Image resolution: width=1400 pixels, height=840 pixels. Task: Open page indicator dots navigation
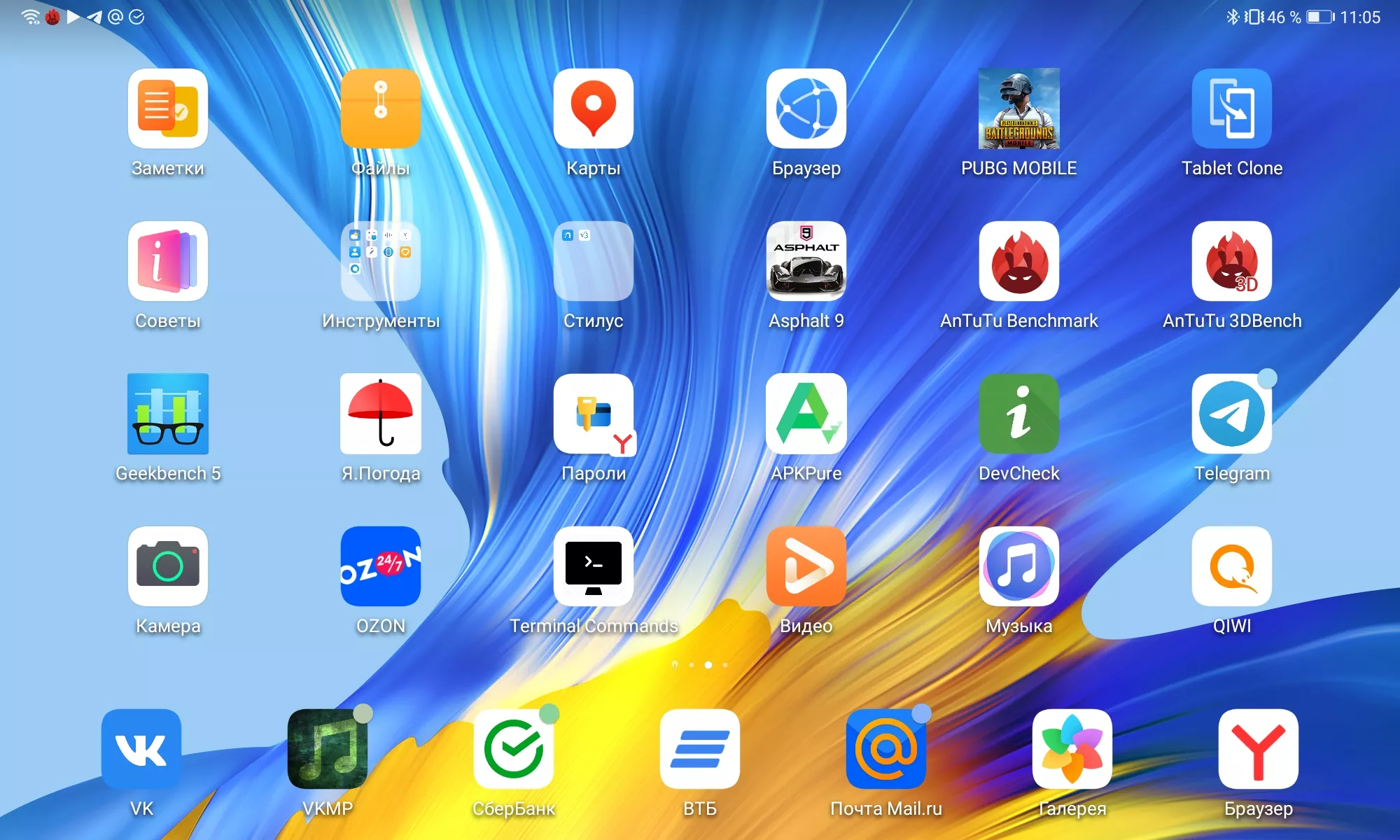coord(700,665)
